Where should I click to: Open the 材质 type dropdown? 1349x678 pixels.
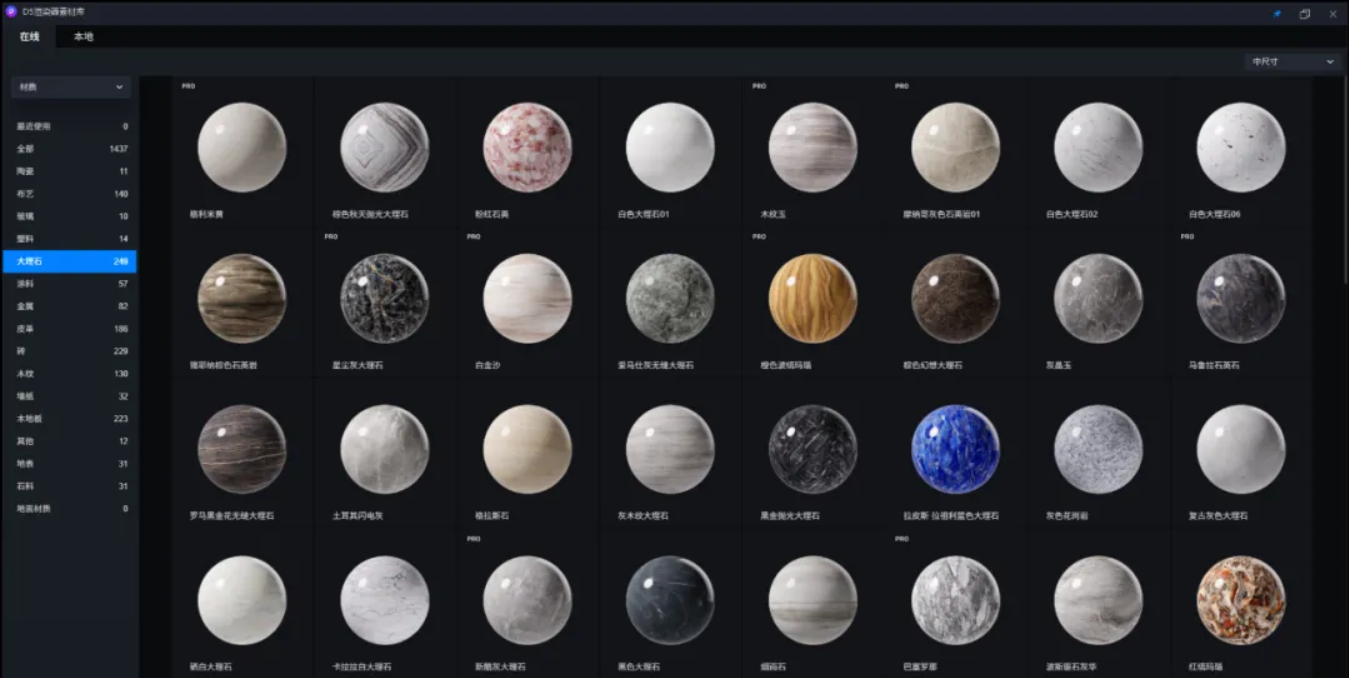click(x=71, y=87)
